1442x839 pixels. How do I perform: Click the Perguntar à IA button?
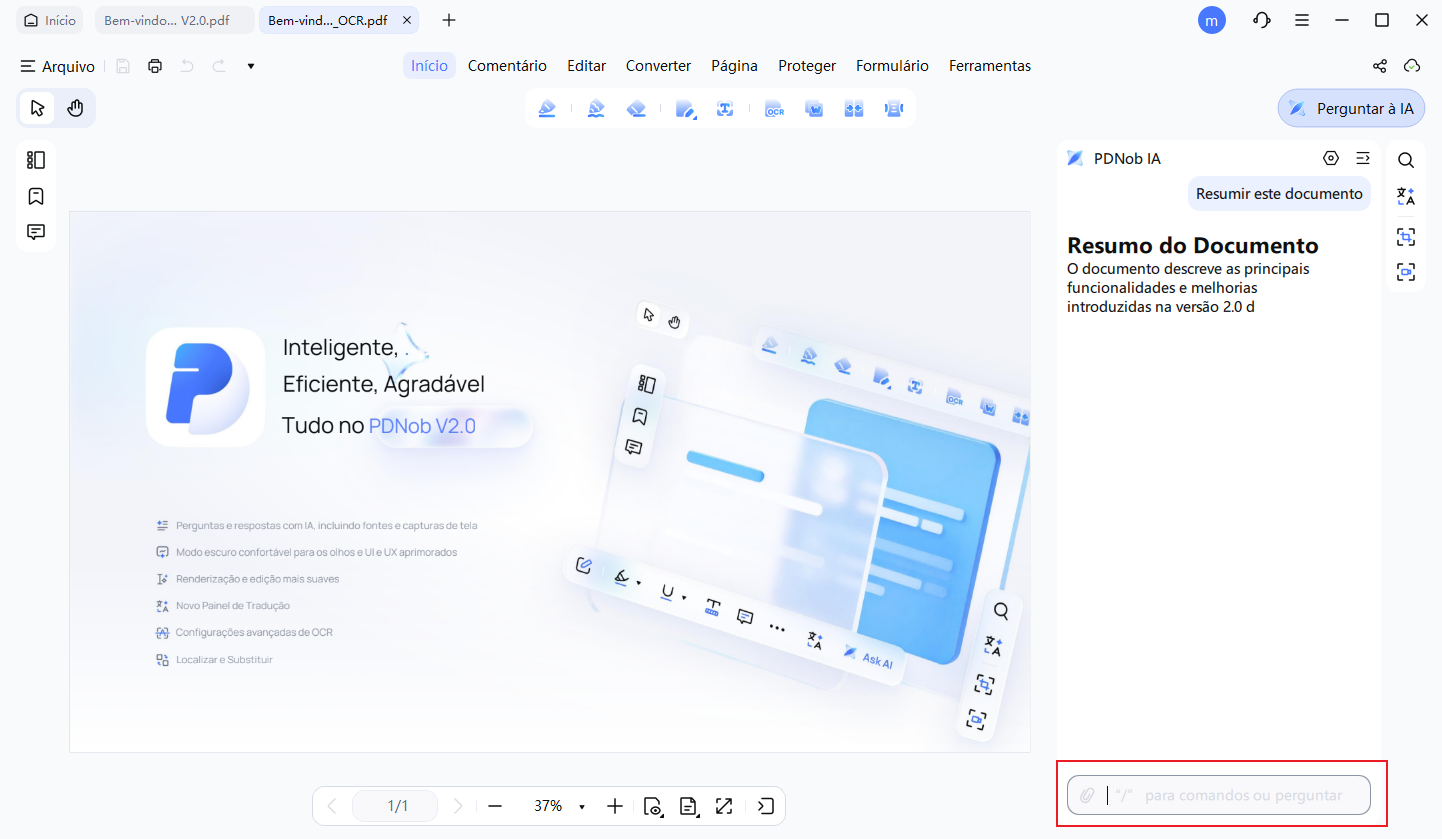click(1351, 108)
